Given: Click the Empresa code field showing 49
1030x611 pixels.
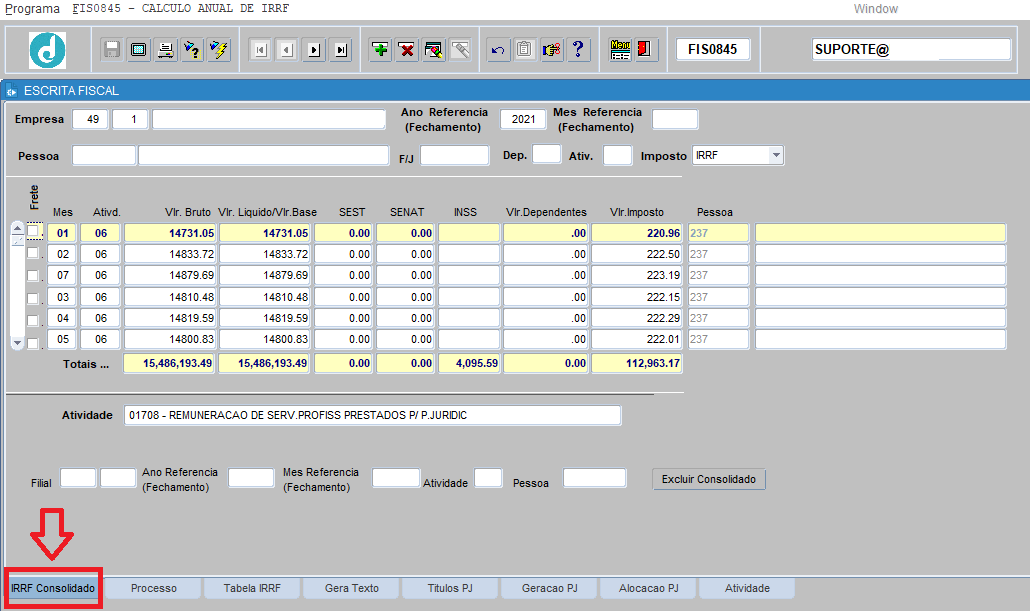Looking at the screenshot, I should 91,119.
